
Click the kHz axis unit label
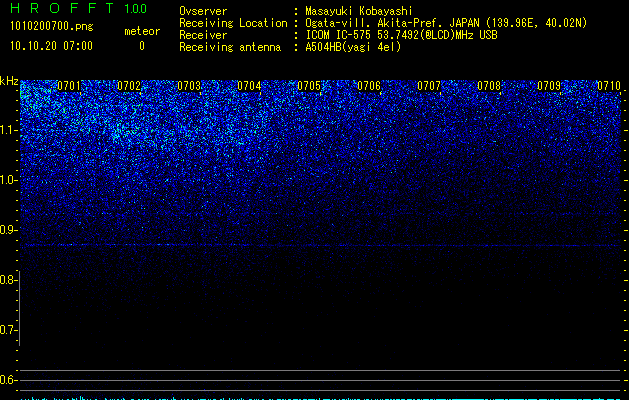[x=9, y=81]
